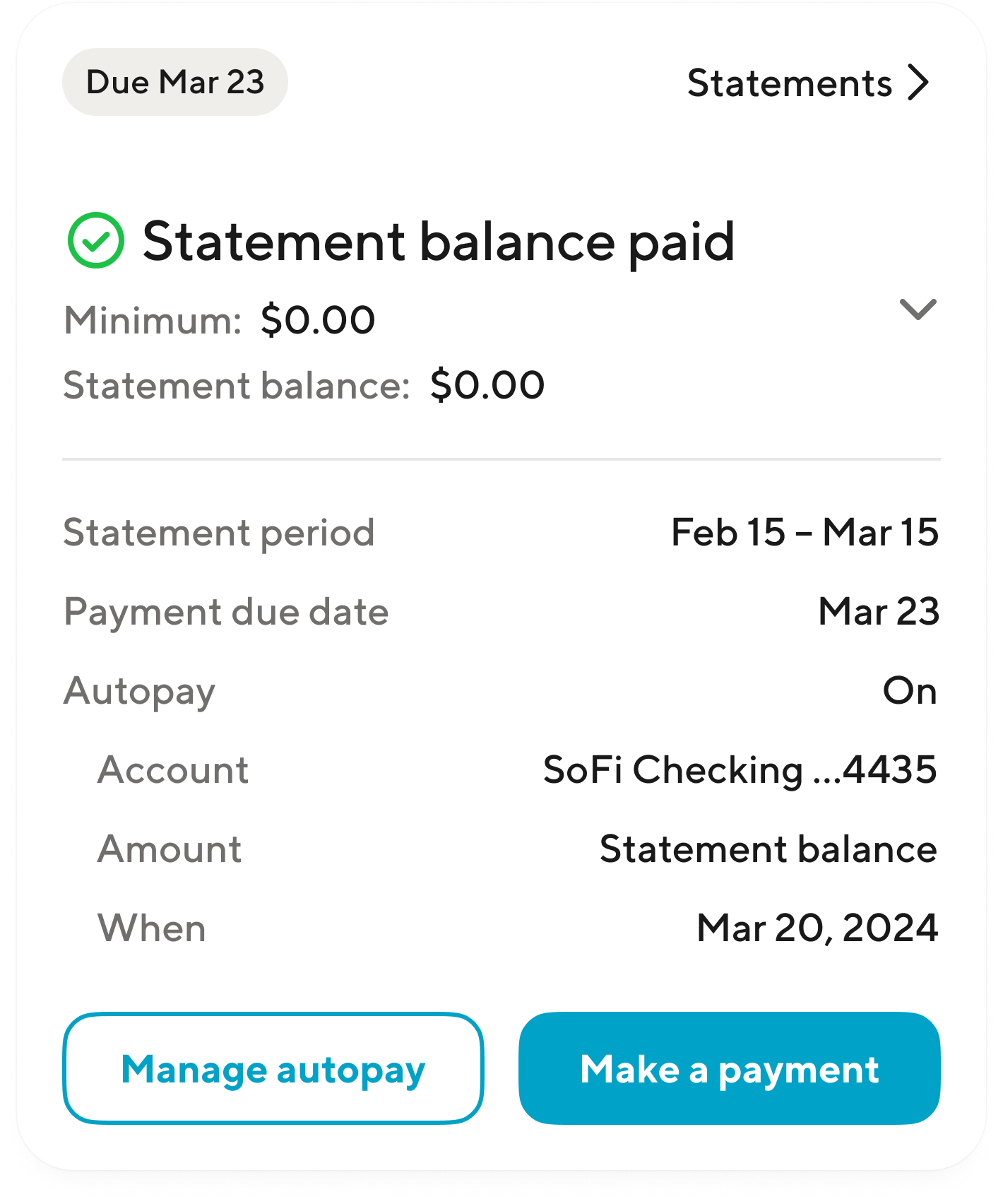This screenshot has height=1204, width=1003.
Task: Click the Autopay row label
Action: (139, 691)
